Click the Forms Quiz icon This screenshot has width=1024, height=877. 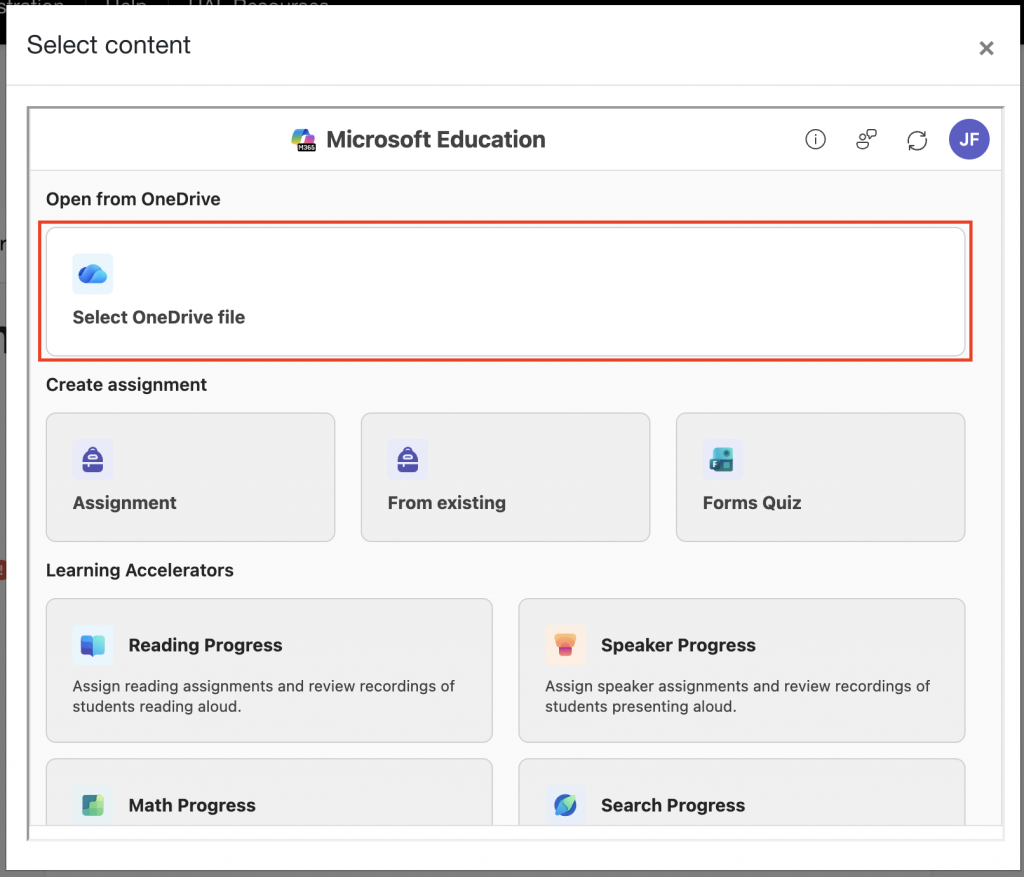pos(722,460)
